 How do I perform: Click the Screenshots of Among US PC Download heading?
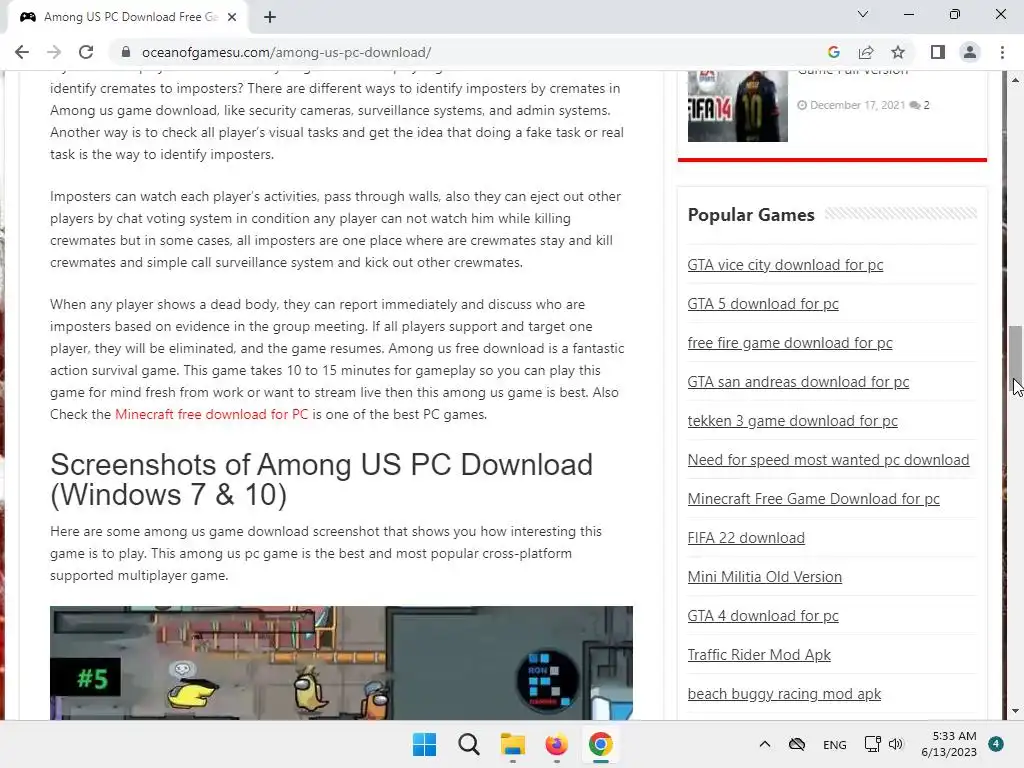(x=321, y=480)
